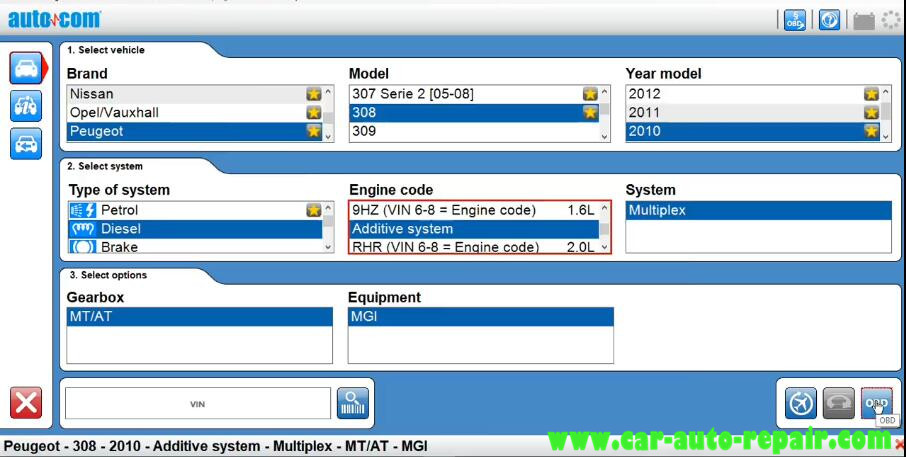Screen dimensions: 906x457
Task: Select RHR 2.0L engine code
Action: [x=474, y=247]
